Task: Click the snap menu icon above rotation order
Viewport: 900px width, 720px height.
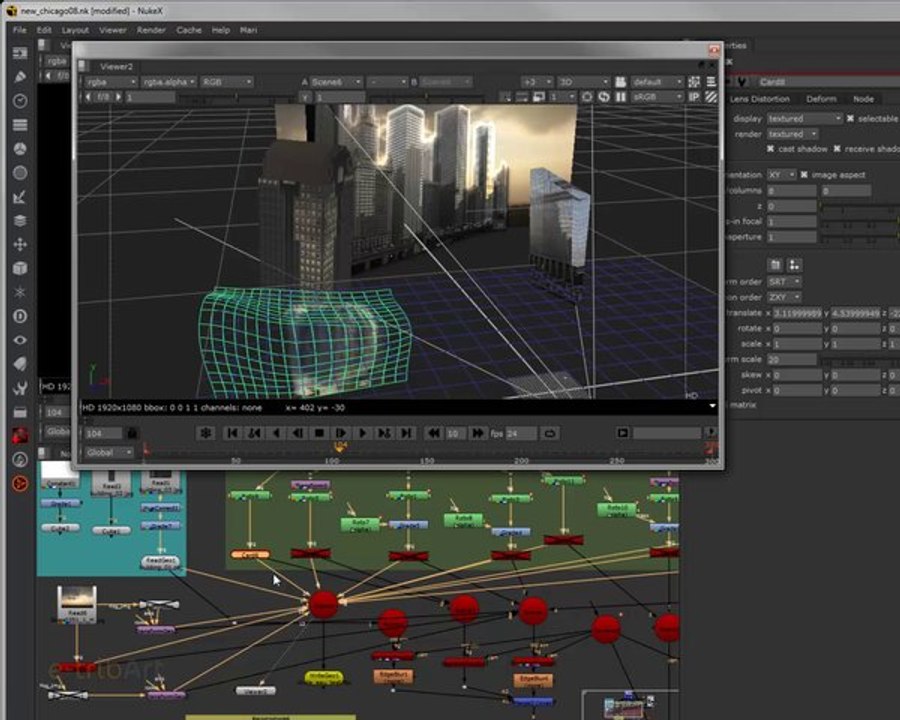Action: (794, 265)
